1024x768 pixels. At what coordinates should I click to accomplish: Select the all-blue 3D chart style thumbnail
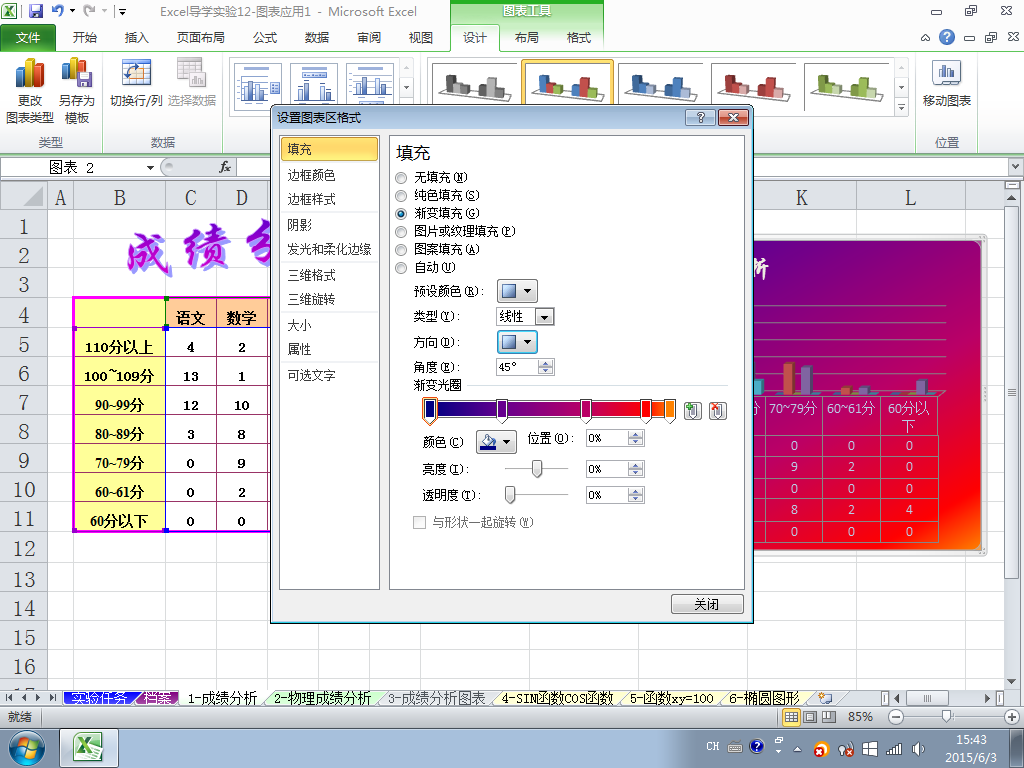[660, 84]
